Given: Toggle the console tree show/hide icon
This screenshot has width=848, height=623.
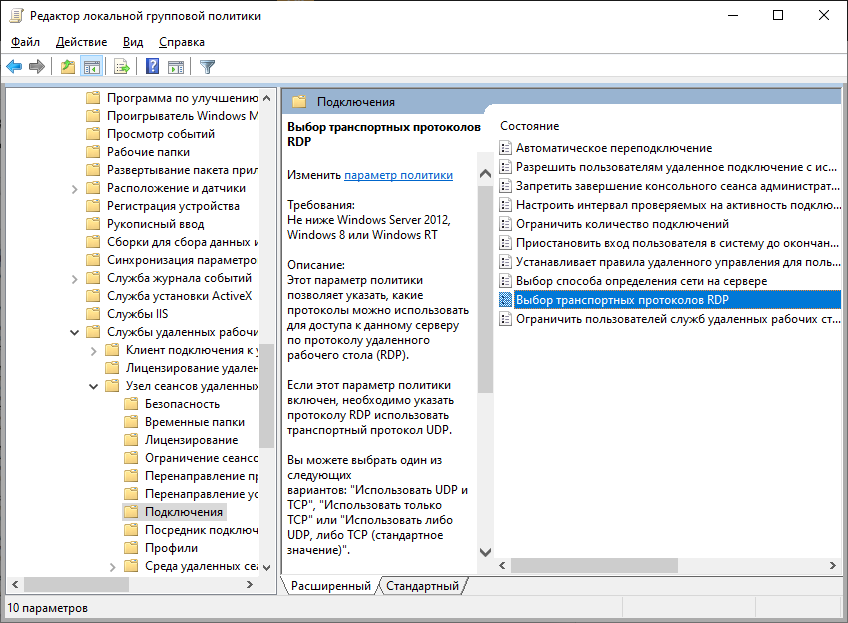Looking at the screenshot, I should (91, 67).
